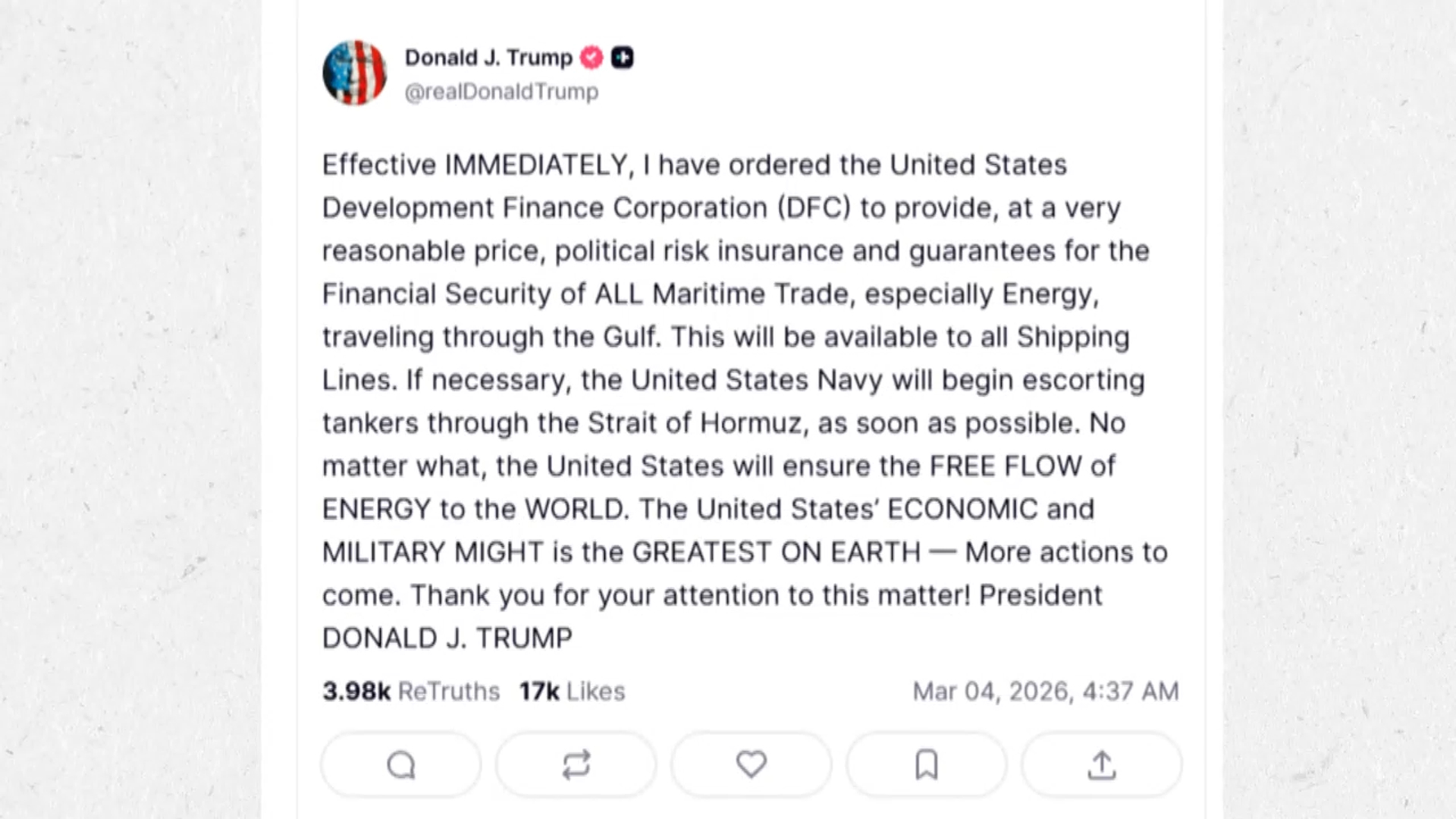Screen dimensions: 1456x819
Task: Click the @realDonaldTrump handle
Action: click(x=501, y=92)
